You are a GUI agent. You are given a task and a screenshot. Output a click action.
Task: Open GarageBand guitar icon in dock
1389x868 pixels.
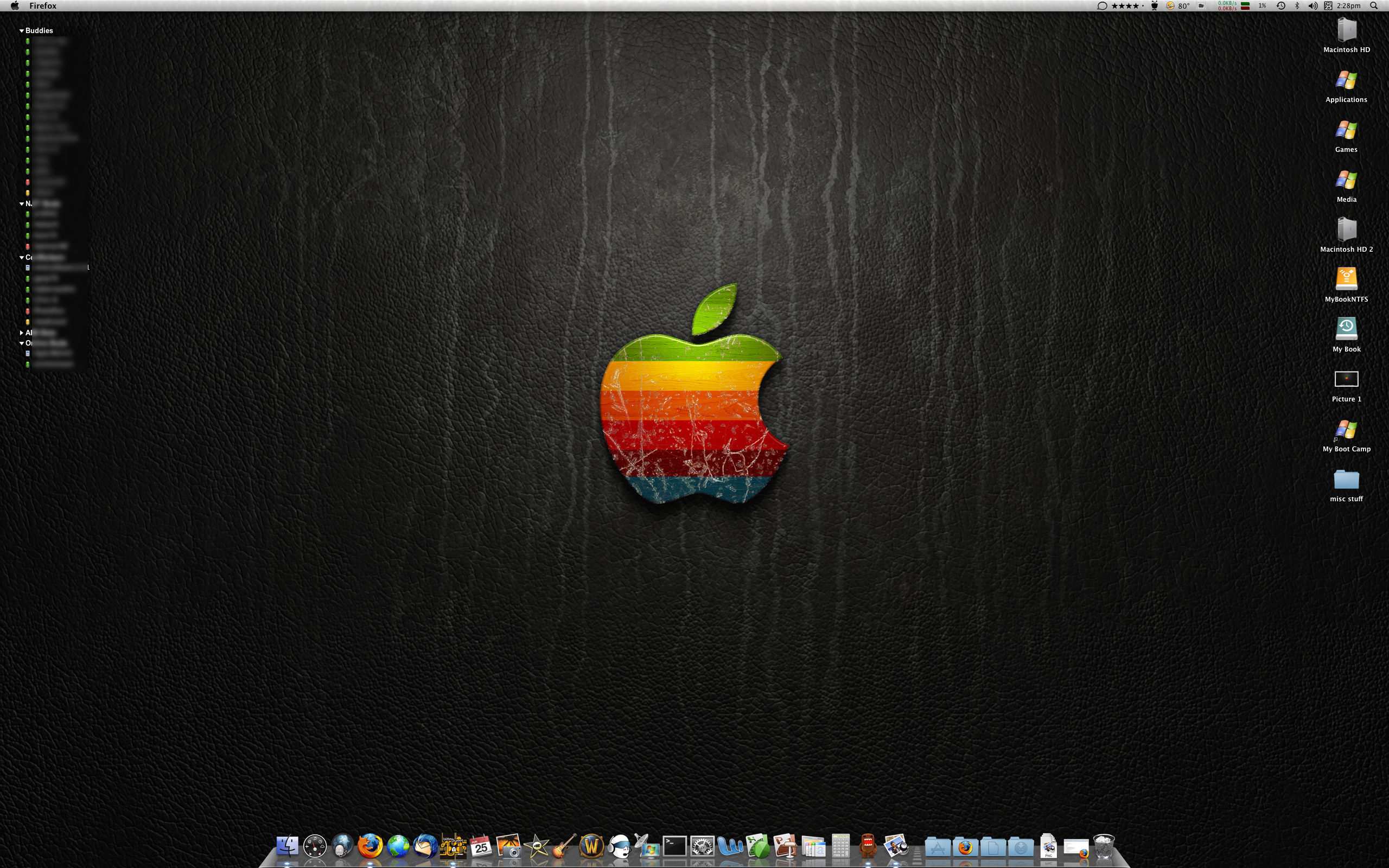[564, 846]
